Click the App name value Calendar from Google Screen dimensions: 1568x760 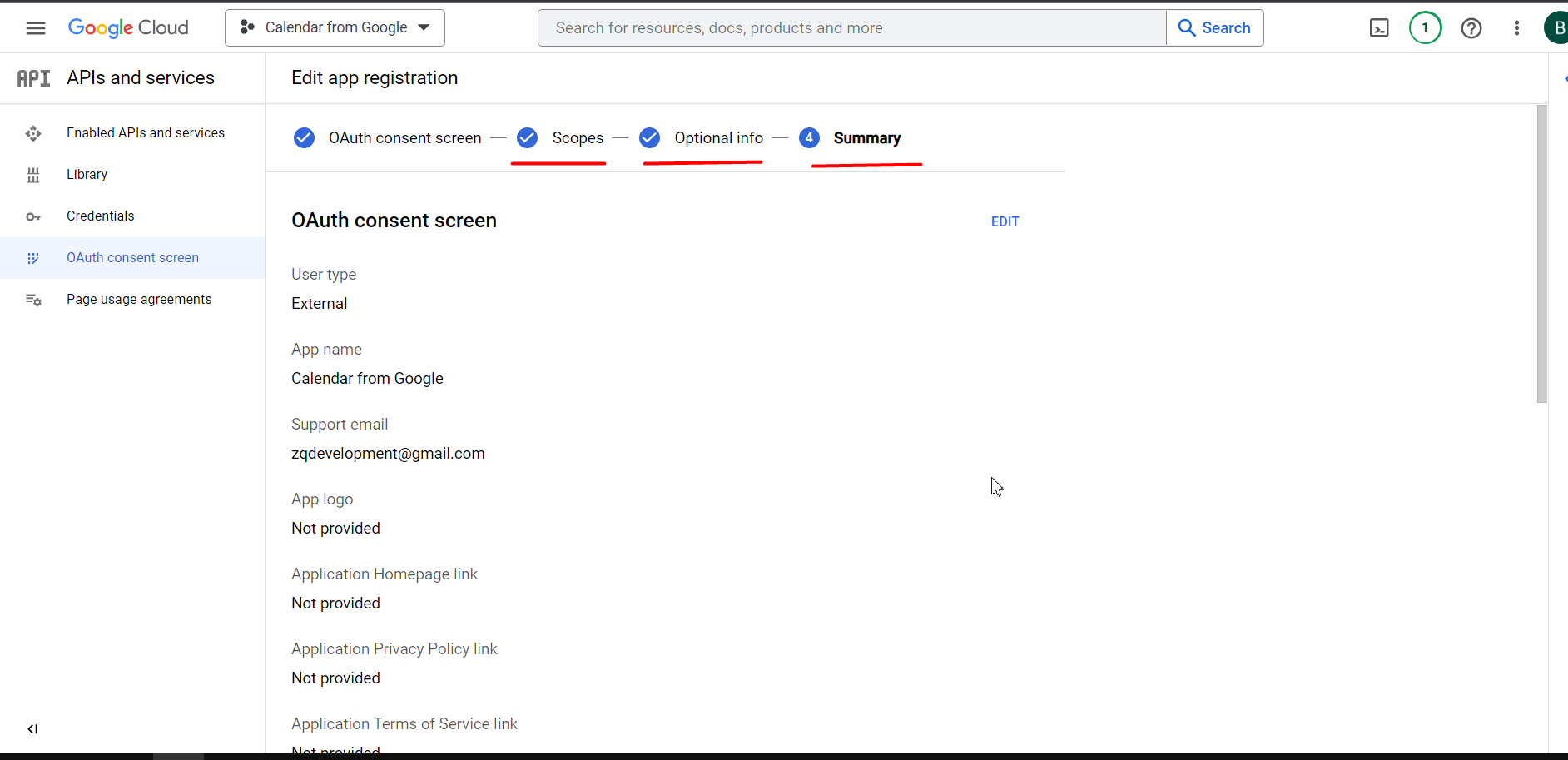[x=367, y=379]
